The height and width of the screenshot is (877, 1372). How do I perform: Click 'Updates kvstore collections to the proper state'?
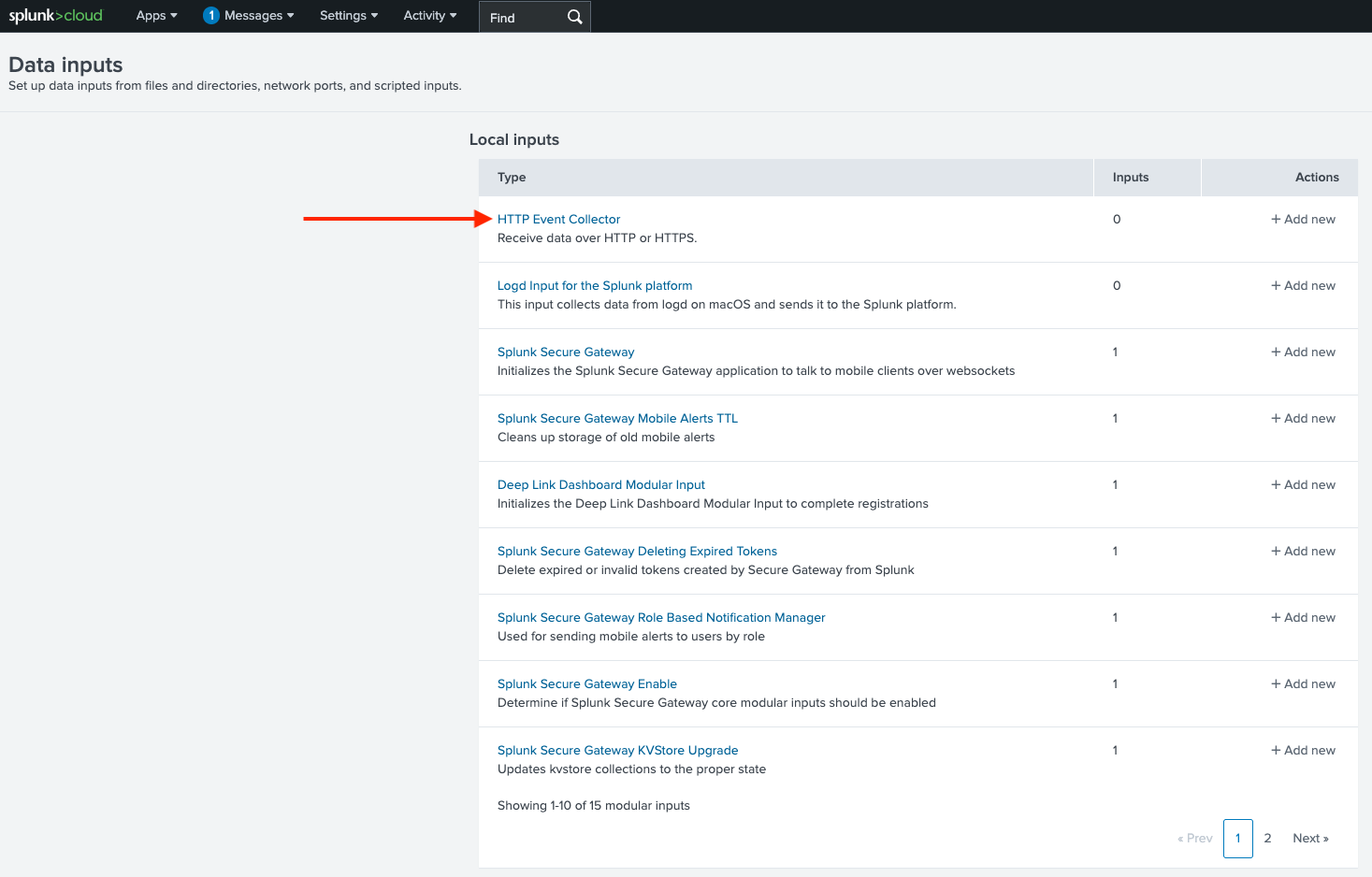[x=631, y=769]
